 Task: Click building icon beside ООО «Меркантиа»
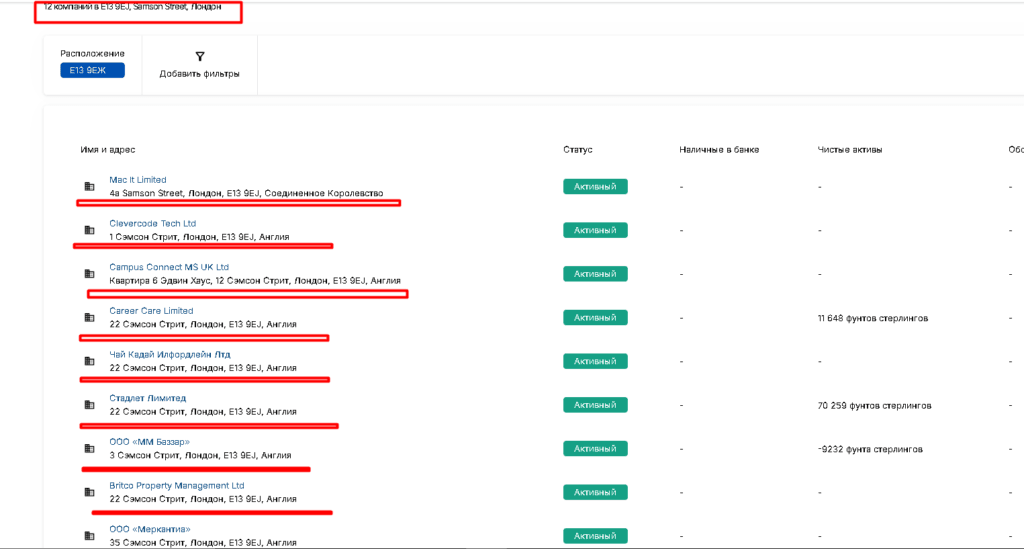[89, 536]
